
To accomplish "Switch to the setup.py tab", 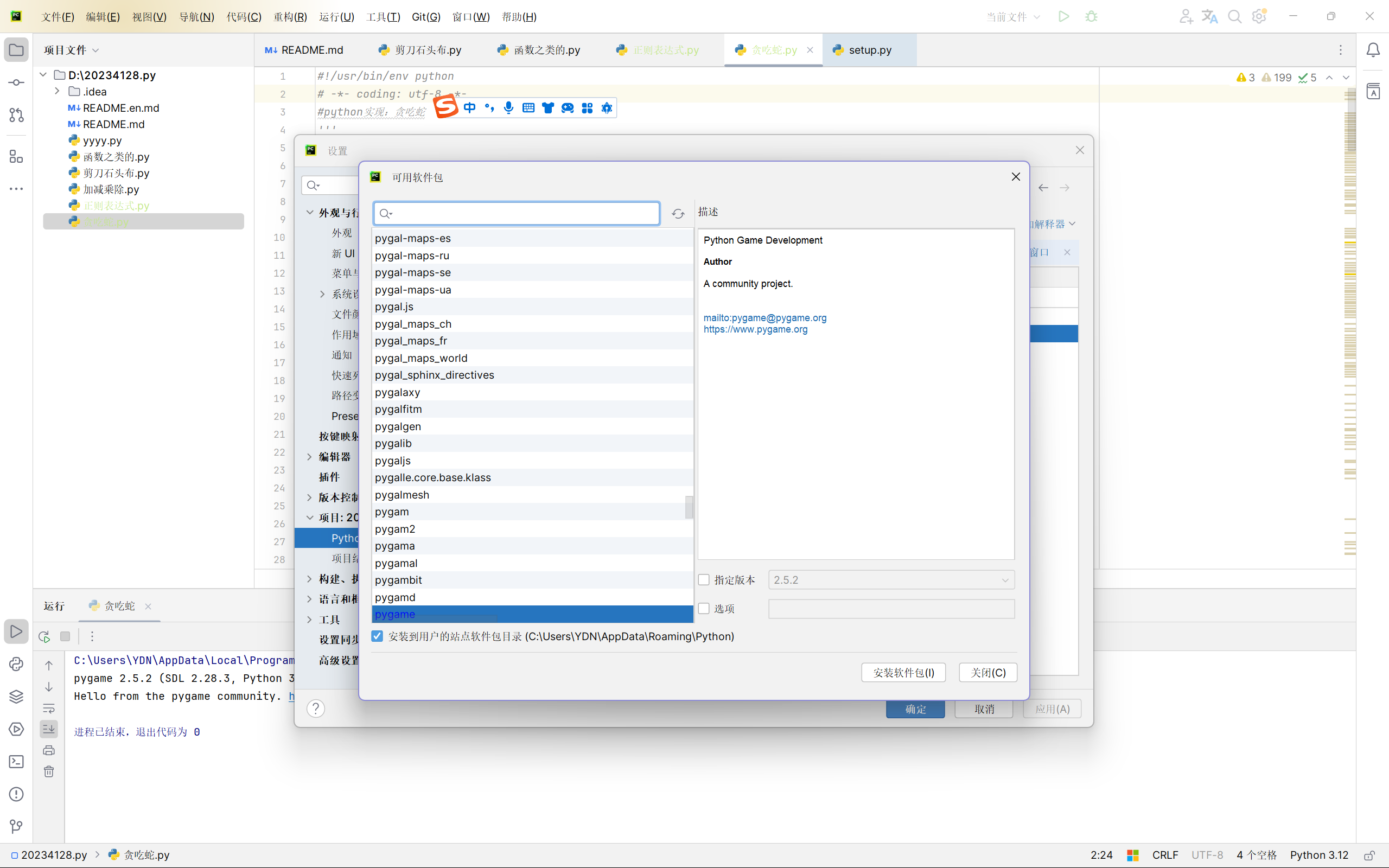I will point(869,50).
